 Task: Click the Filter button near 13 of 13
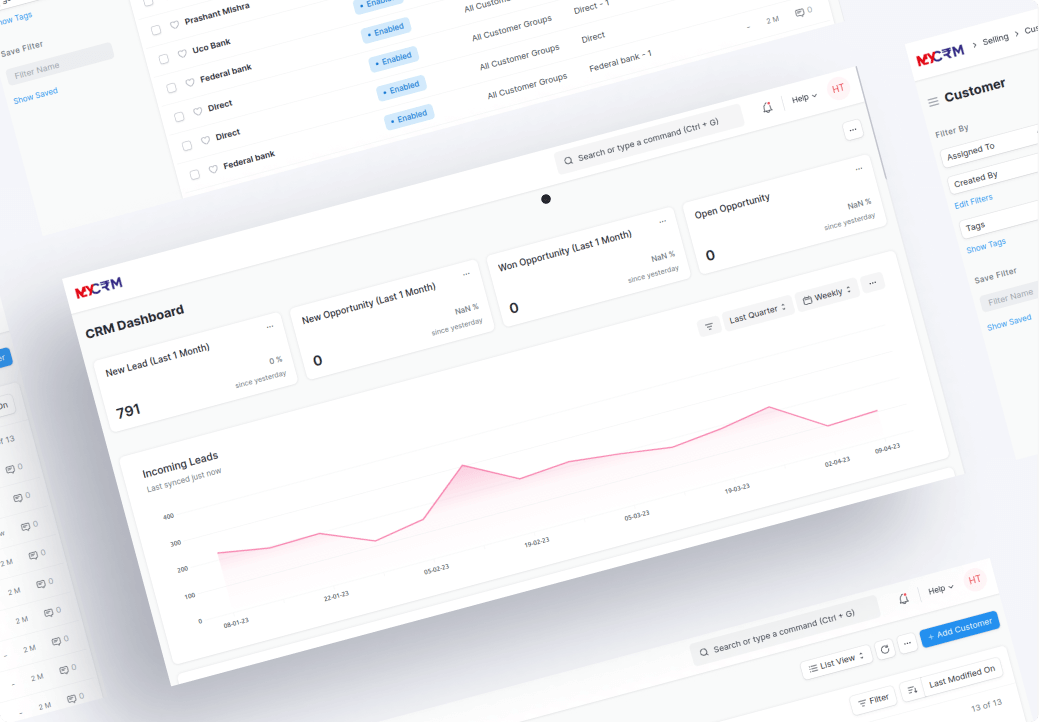point(873,700)
